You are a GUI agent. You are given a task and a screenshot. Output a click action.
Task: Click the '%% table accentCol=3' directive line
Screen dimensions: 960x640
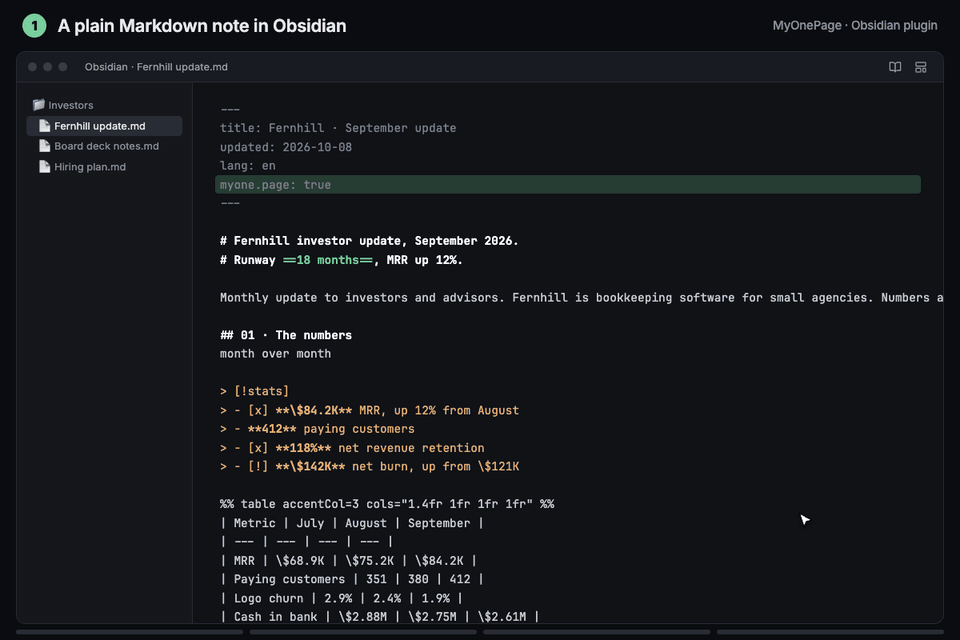point(387,504)
